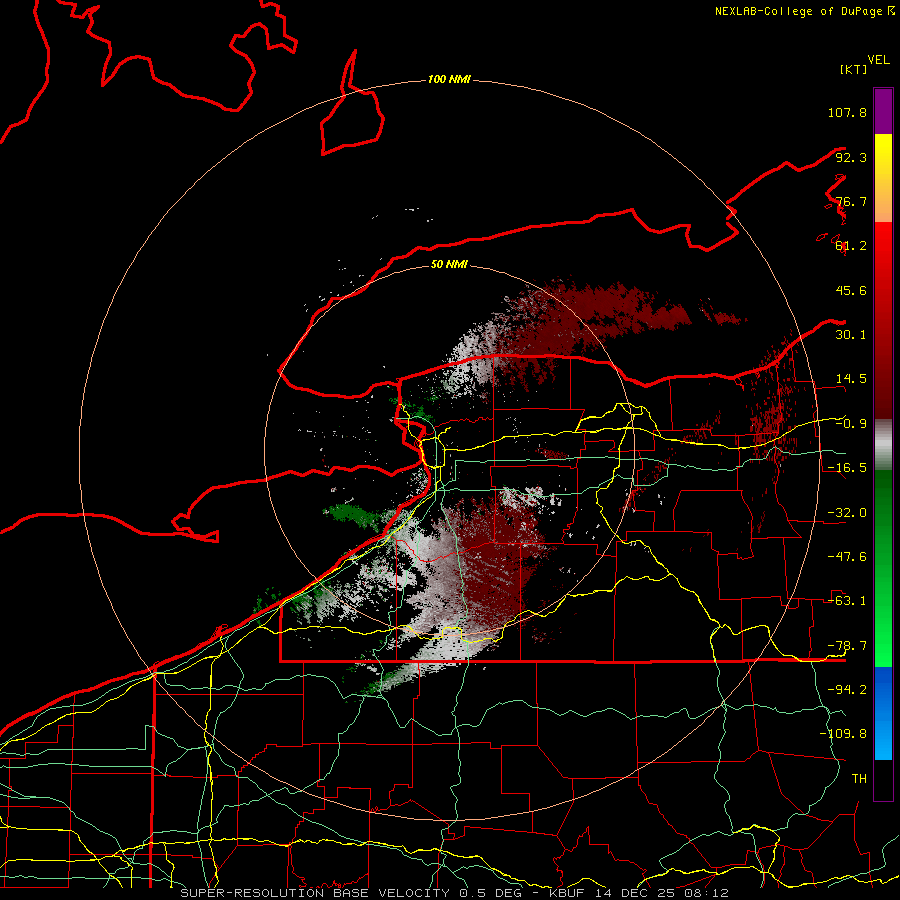This screenshot has height=900, width=900.
Task: Click the 45.6 velocity scale value
Action: pos(851,290)
